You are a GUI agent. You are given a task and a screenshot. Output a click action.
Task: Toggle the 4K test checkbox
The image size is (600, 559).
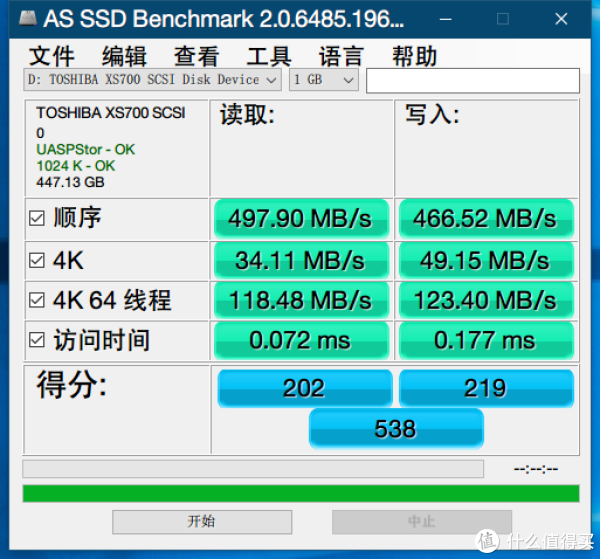37,261
